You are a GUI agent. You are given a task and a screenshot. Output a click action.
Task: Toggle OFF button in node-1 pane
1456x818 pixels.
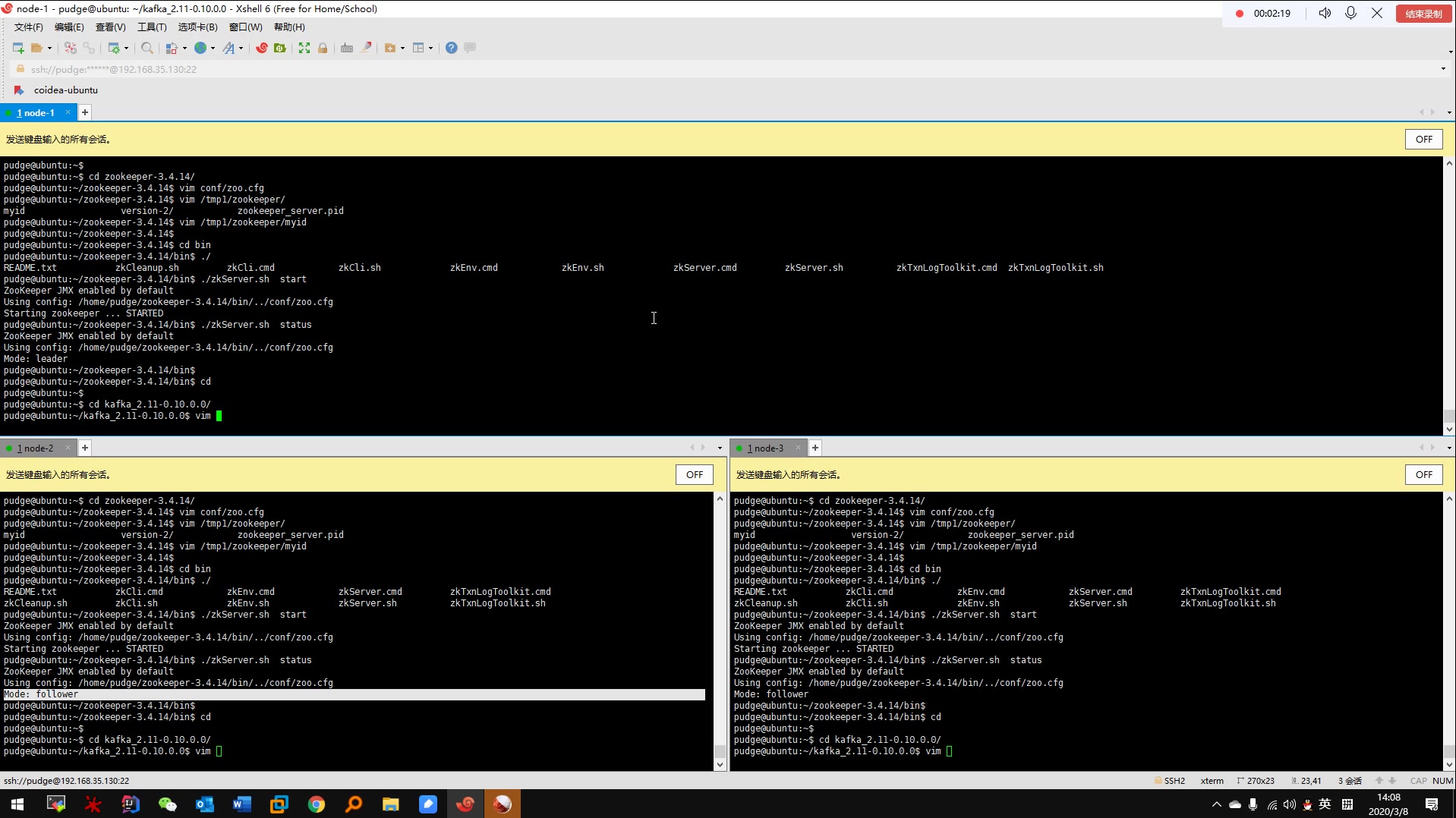(x=1424, y=140)
